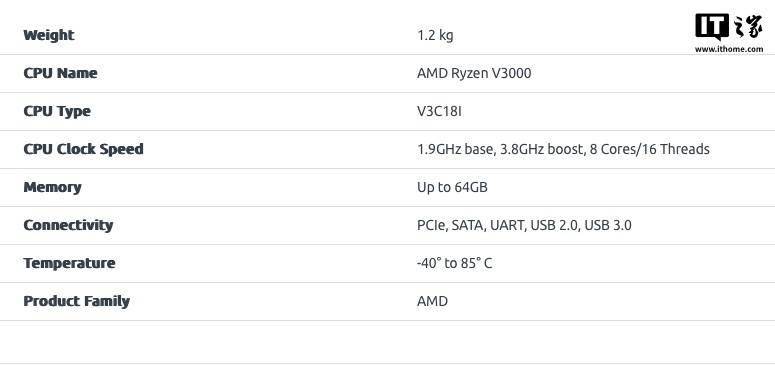
Task: Select the Product Family label
Action: (x=77, y=301)
